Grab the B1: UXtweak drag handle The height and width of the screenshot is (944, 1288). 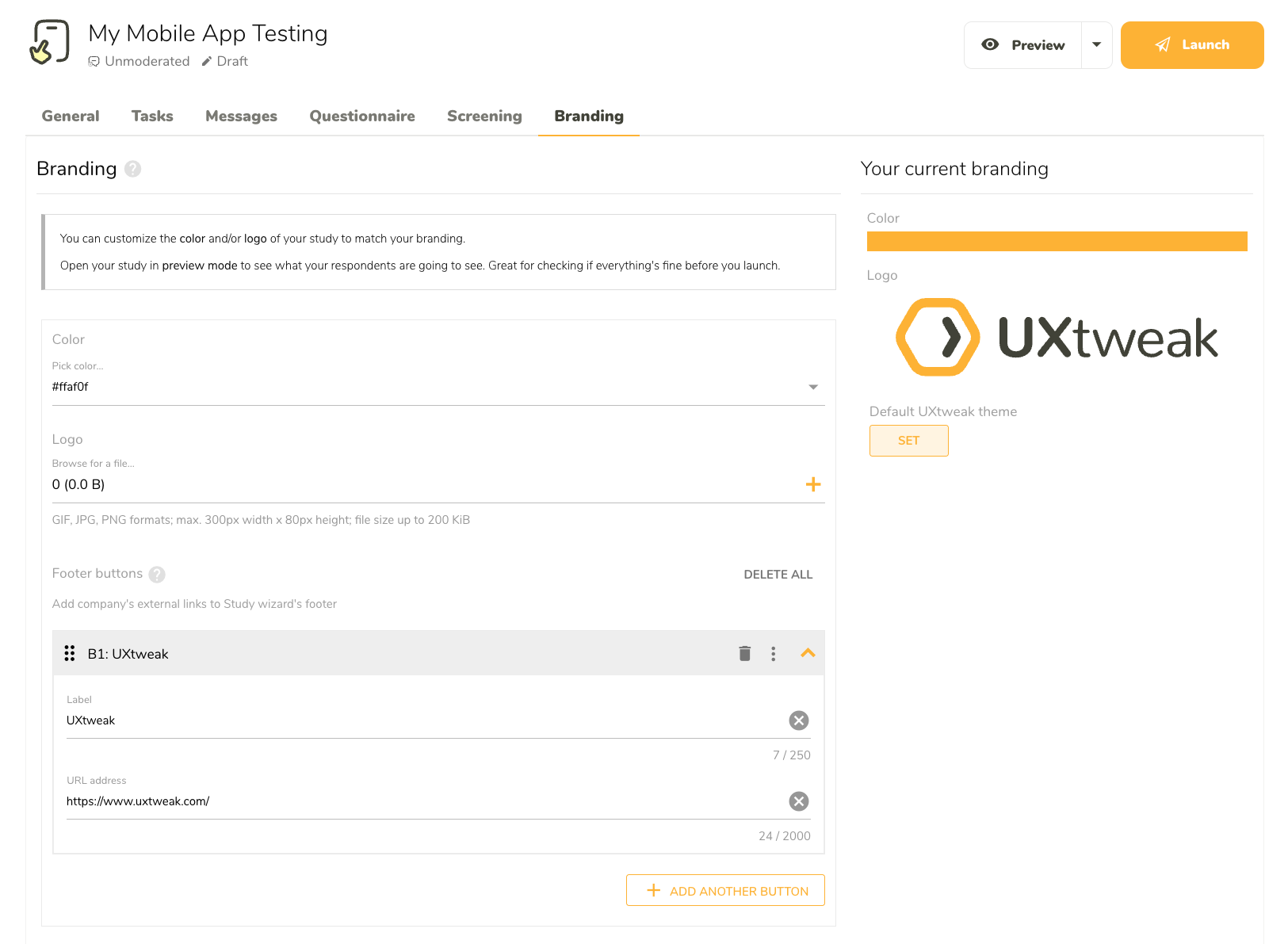(x=70, y=653)
